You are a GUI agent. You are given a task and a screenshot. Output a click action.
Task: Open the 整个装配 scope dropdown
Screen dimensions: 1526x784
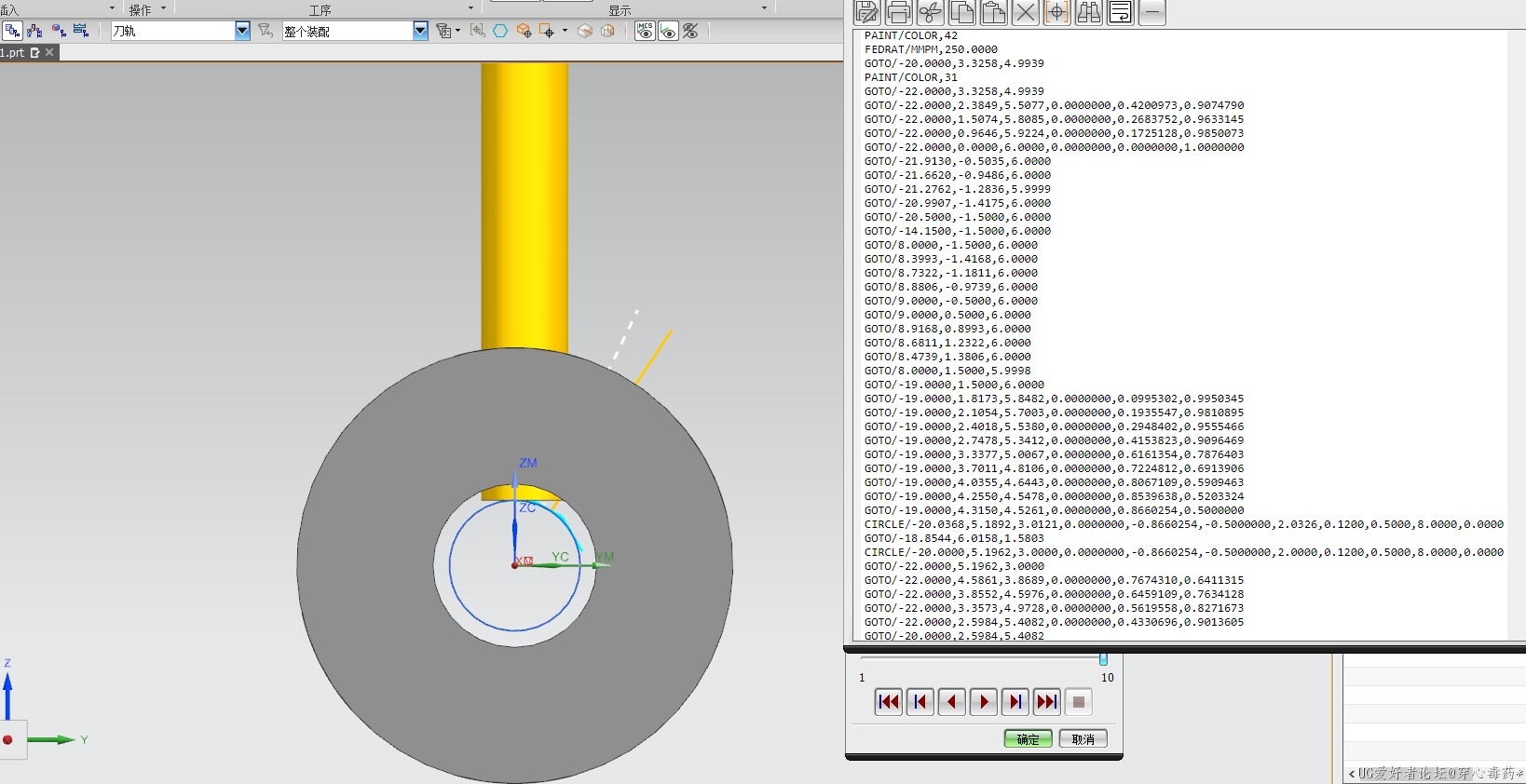point(420,31)
